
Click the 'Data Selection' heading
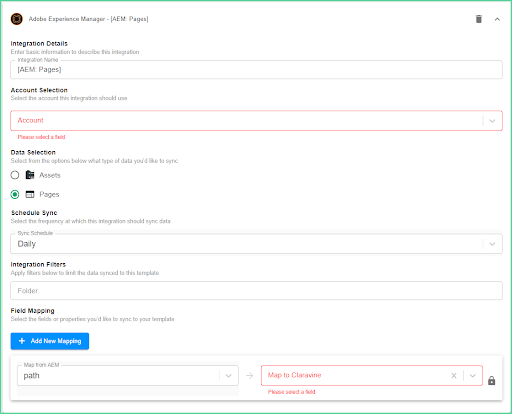click(x=33, y=152)
